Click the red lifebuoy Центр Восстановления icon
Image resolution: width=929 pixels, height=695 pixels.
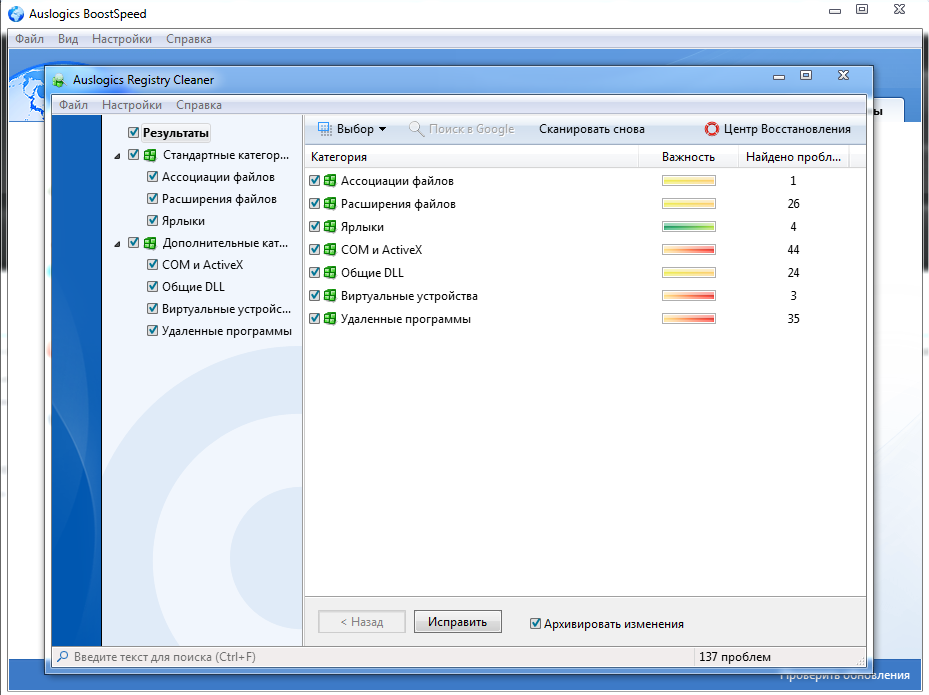(712, 129)
